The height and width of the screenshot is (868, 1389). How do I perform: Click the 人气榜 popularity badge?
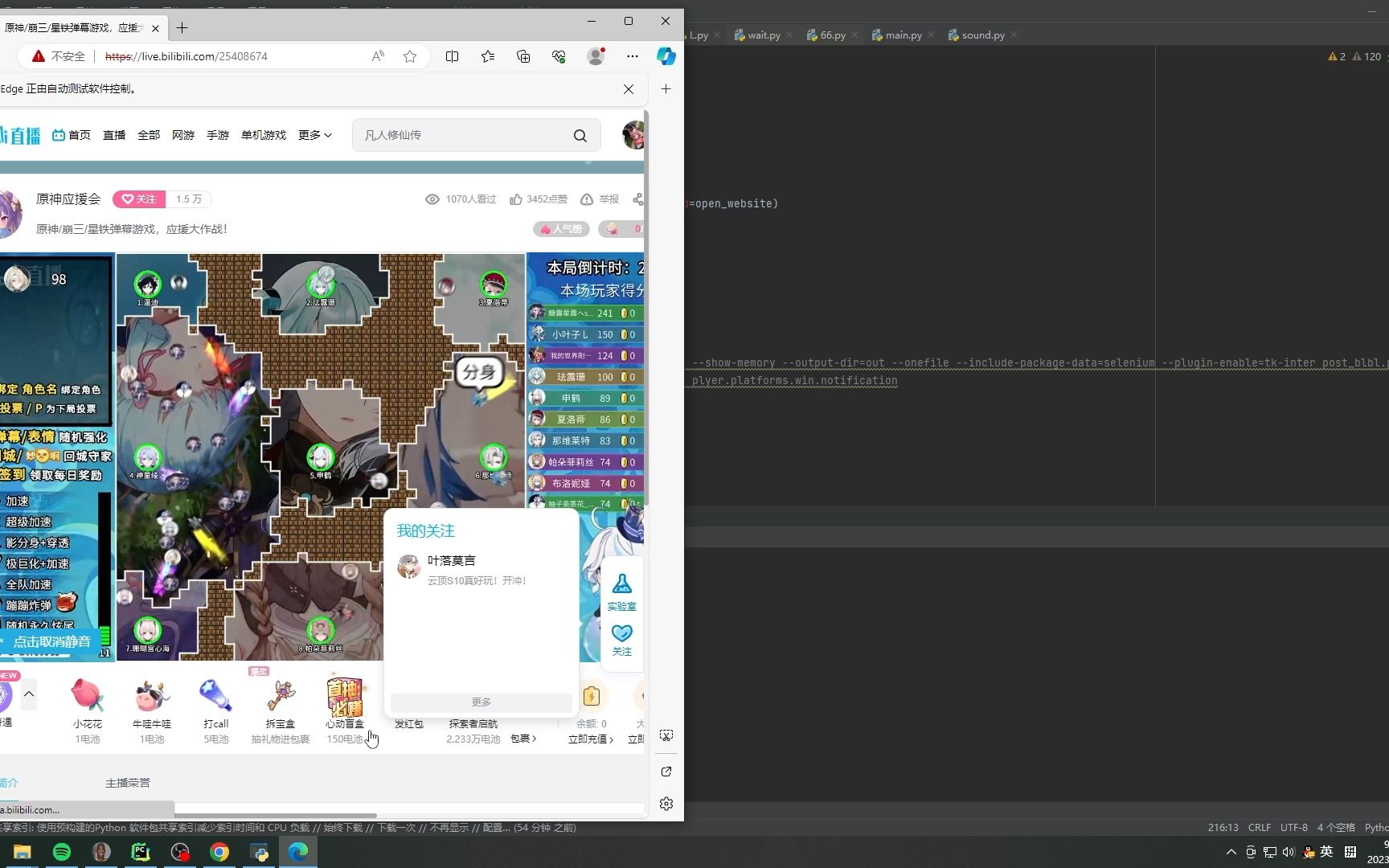pyautogui.click(x=561, y=229)
